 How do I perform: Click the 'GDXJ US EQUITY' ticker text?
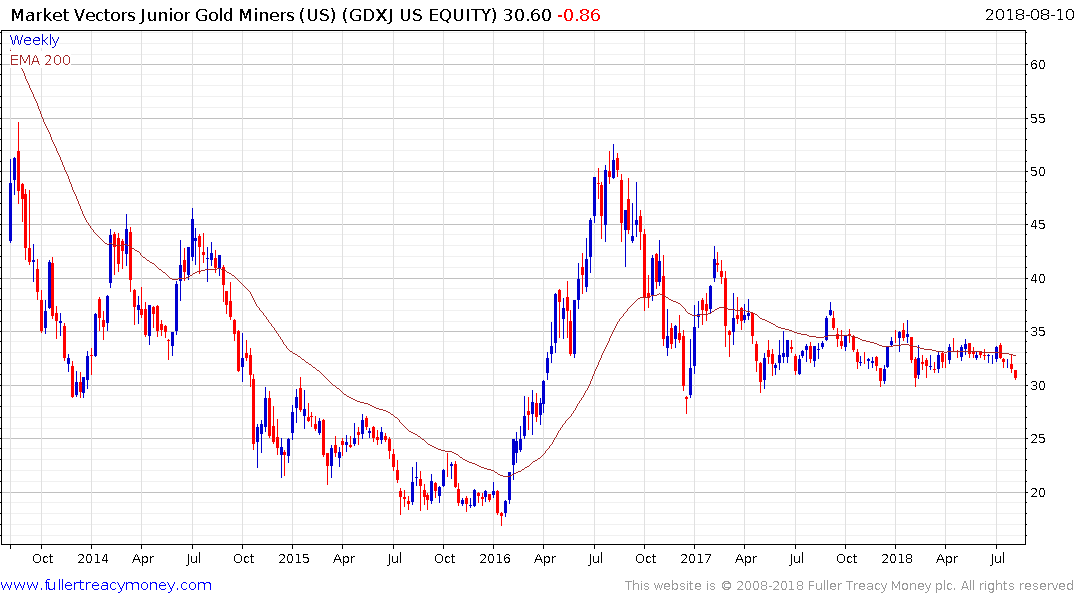coord(419,15)
